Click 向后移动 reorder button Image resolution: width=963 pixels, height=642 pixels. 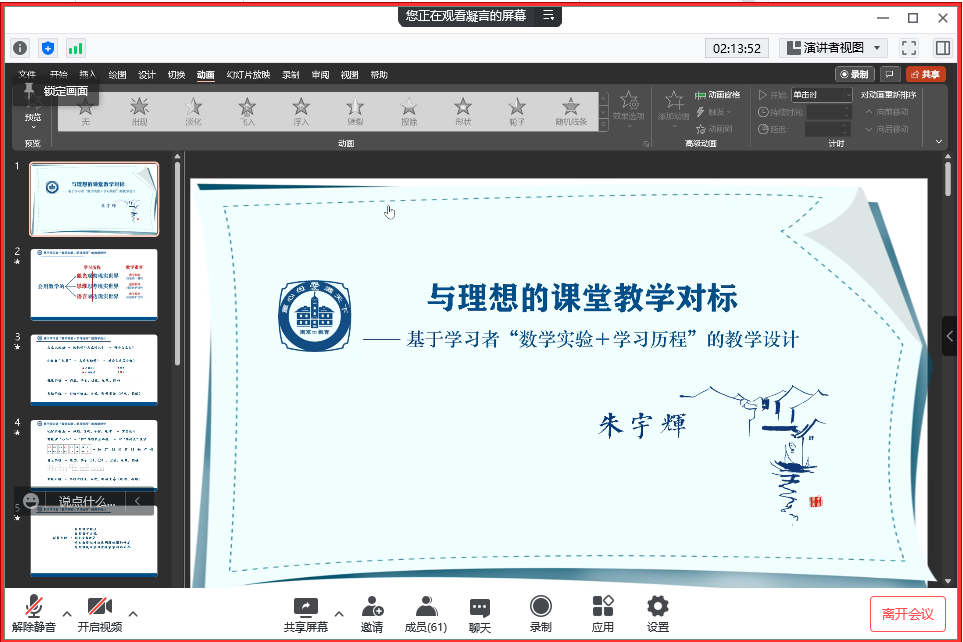click(887, 129)
